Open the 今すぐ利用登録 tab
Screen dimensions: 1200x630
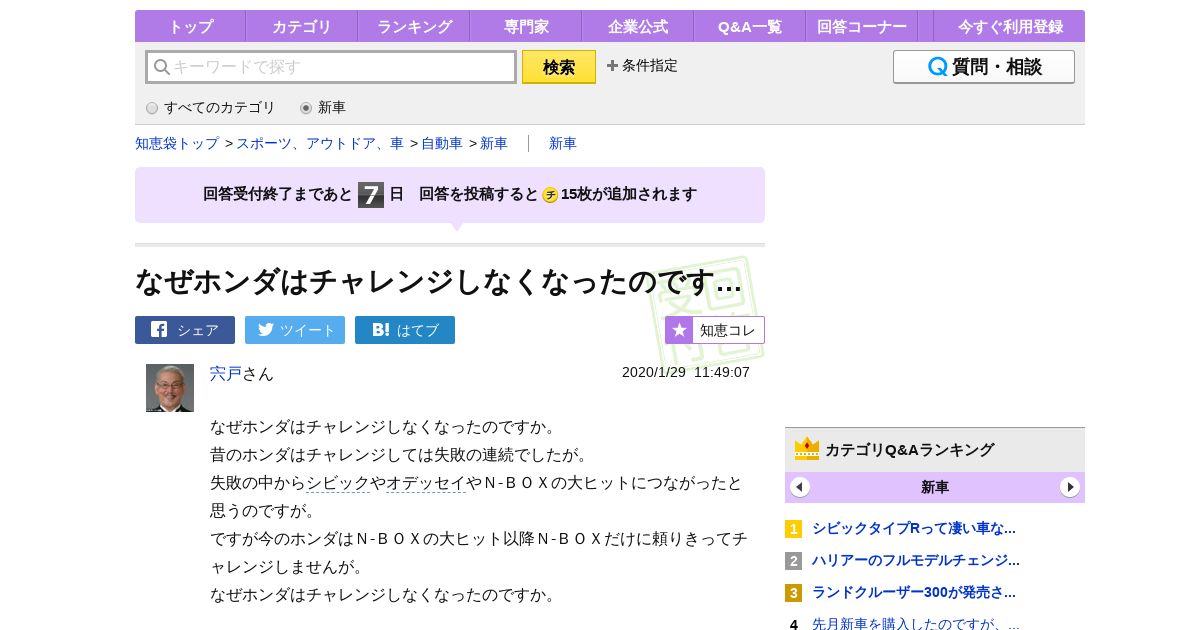pyautogui.click(x=1009, y=26)
